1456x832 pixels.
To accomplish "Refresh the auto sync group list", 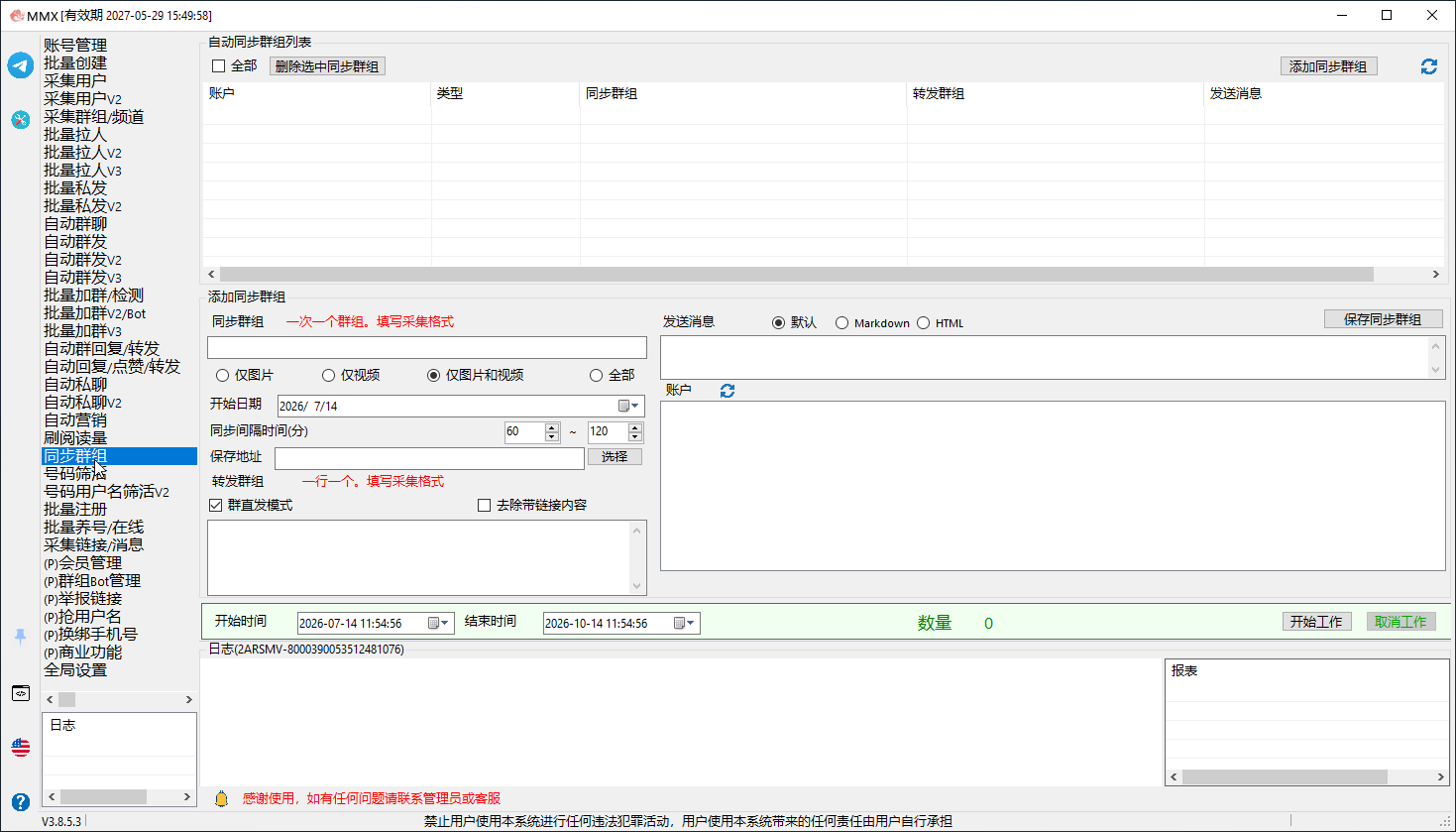I will pos(1428,66).
